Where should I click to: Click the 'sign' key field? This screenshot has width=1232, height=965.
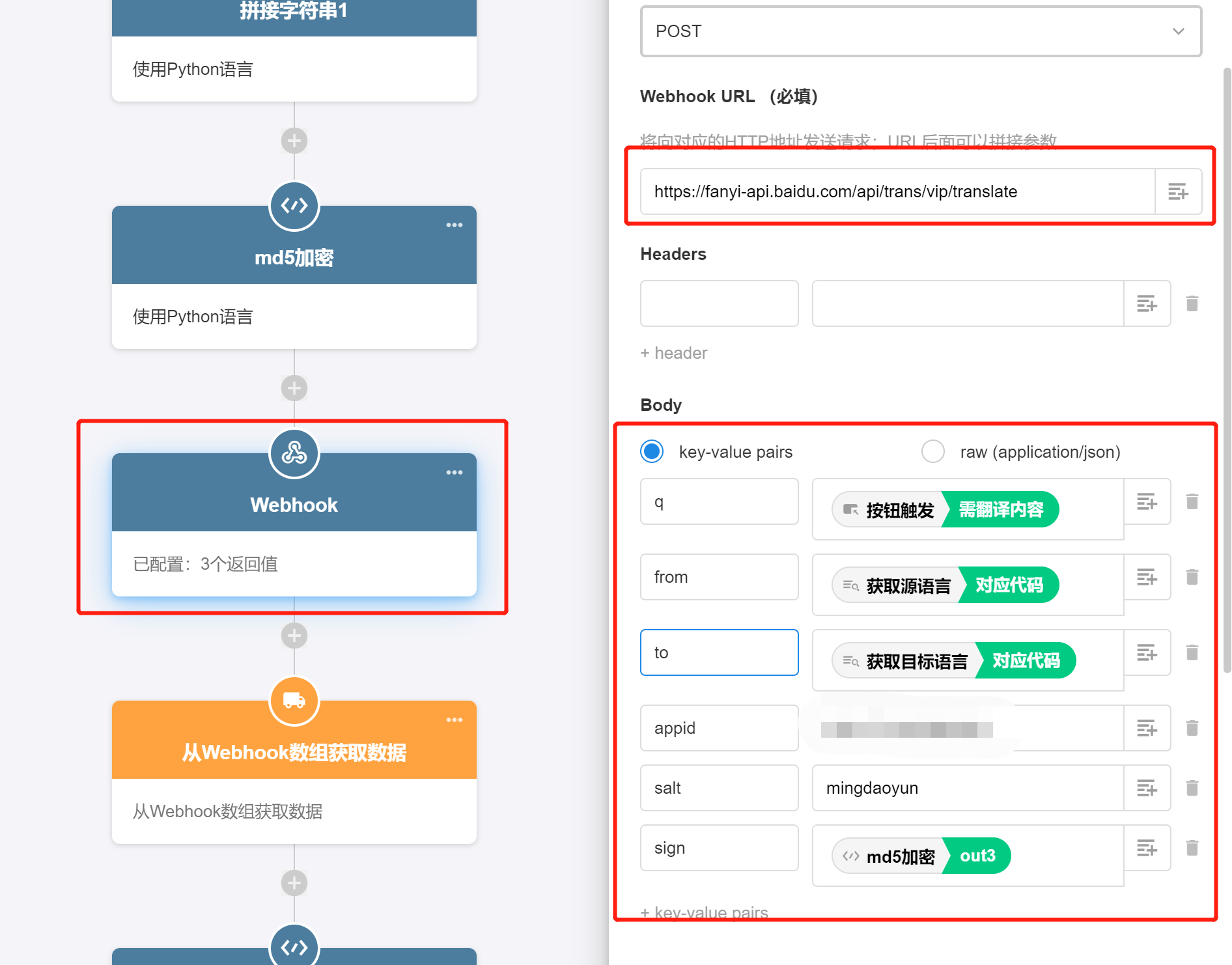click(719, 848)
